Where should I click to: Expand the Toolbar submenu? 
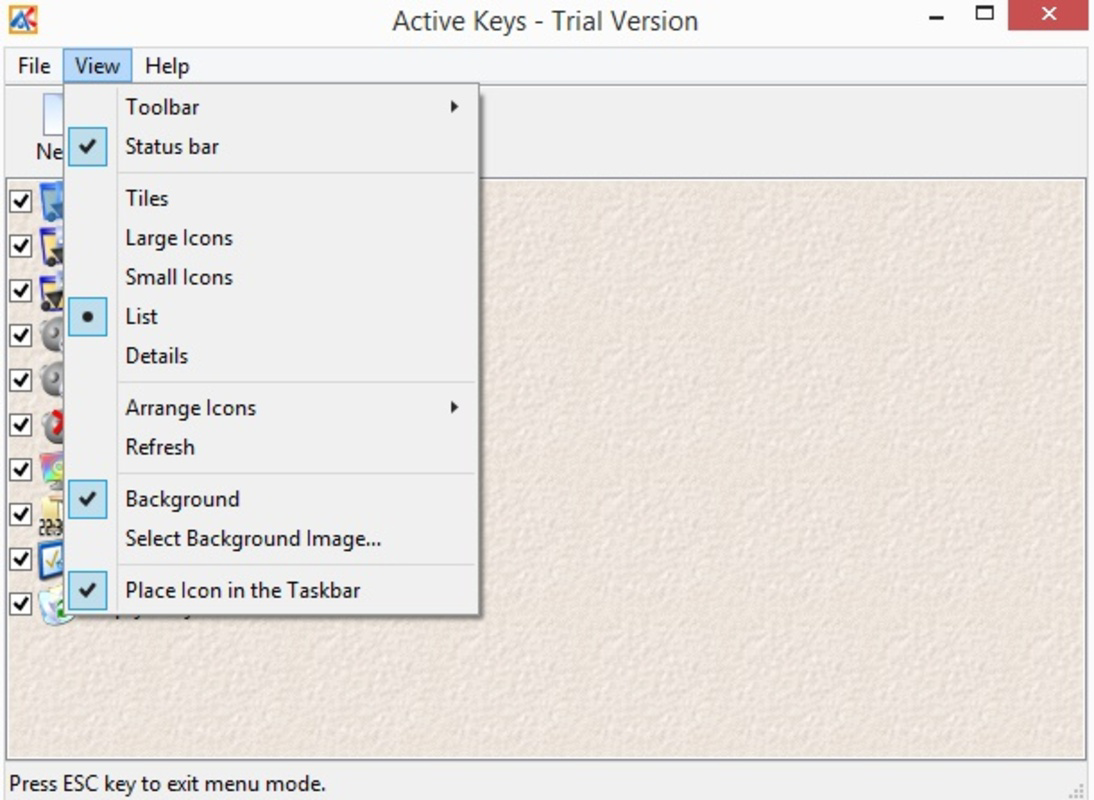[272, 107]
